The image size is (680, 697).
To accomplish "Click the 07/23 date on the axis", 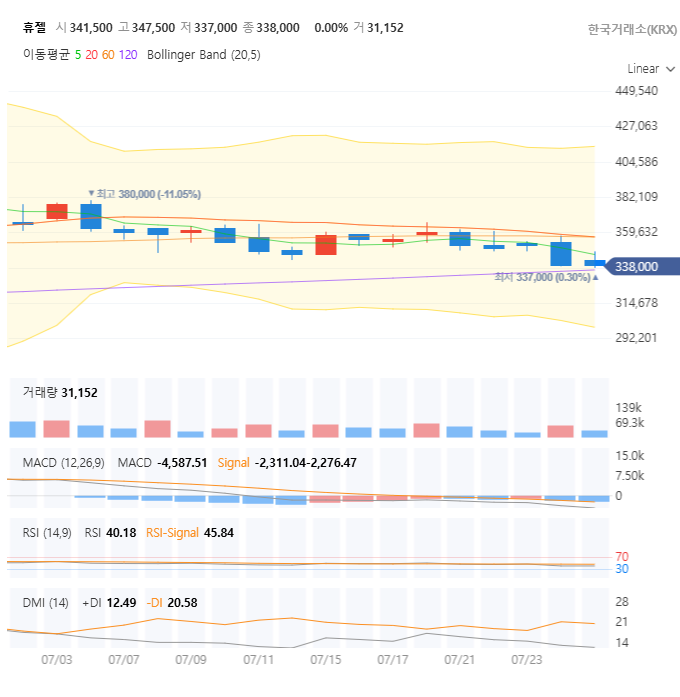I will click(527, 660).
